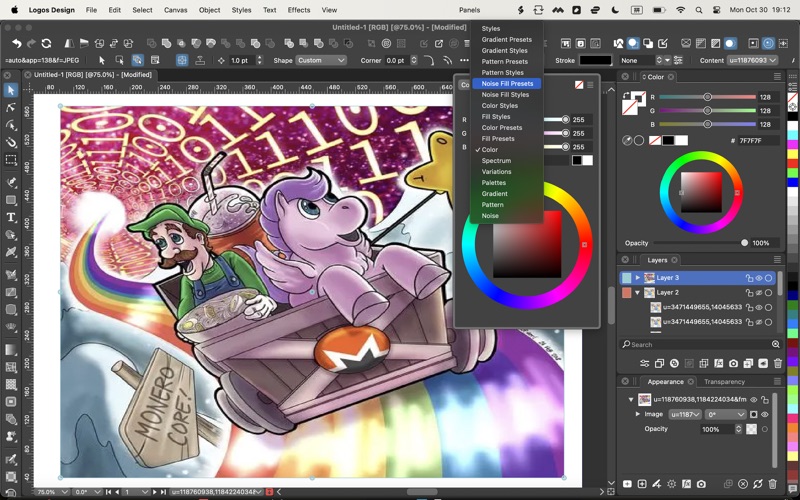Toggle lock icon of Layer 3
The width and height of the screenshot is (800, 500).
(749, 278)
